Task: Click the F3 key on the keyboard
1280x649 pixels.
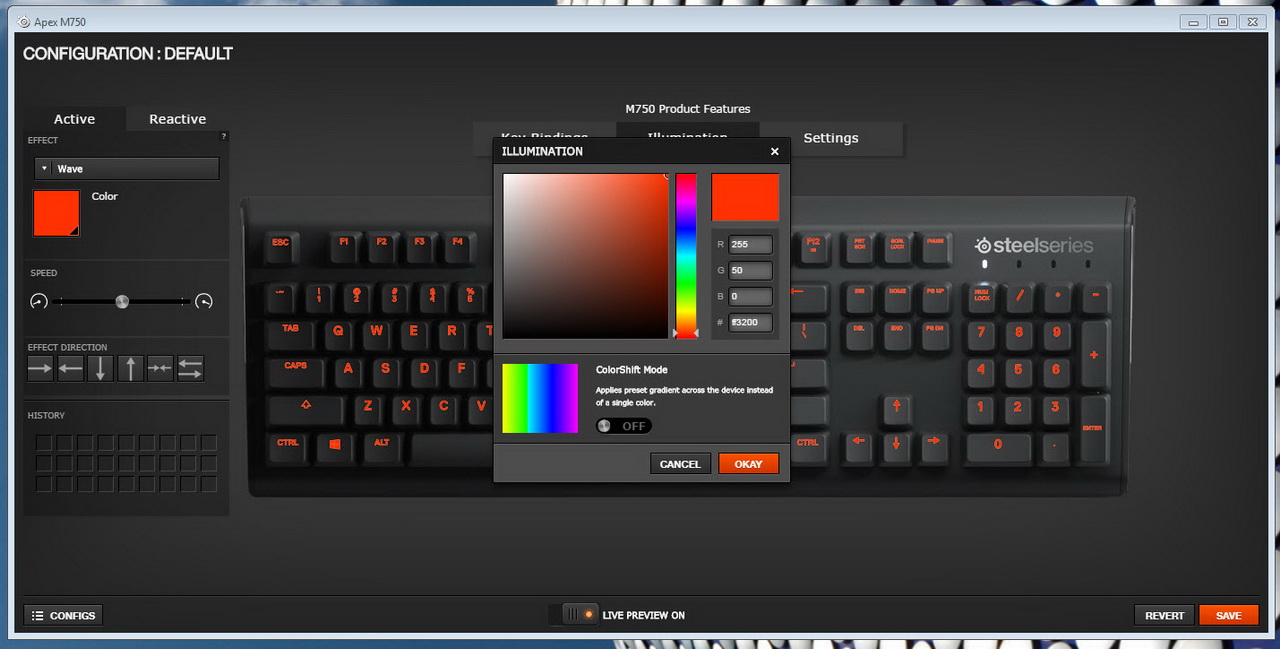Action: (x=419, y=245)
